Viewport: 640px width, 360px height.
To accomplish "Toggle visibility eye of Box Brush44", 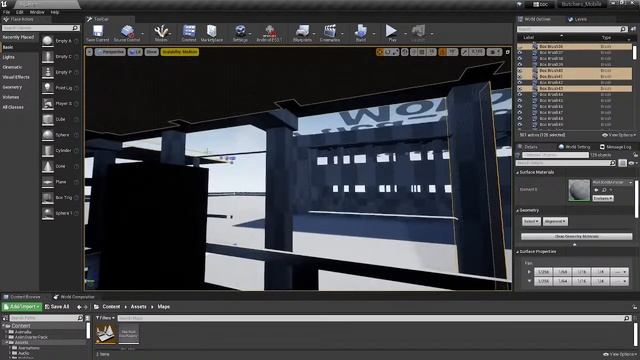I will point(520,94).
